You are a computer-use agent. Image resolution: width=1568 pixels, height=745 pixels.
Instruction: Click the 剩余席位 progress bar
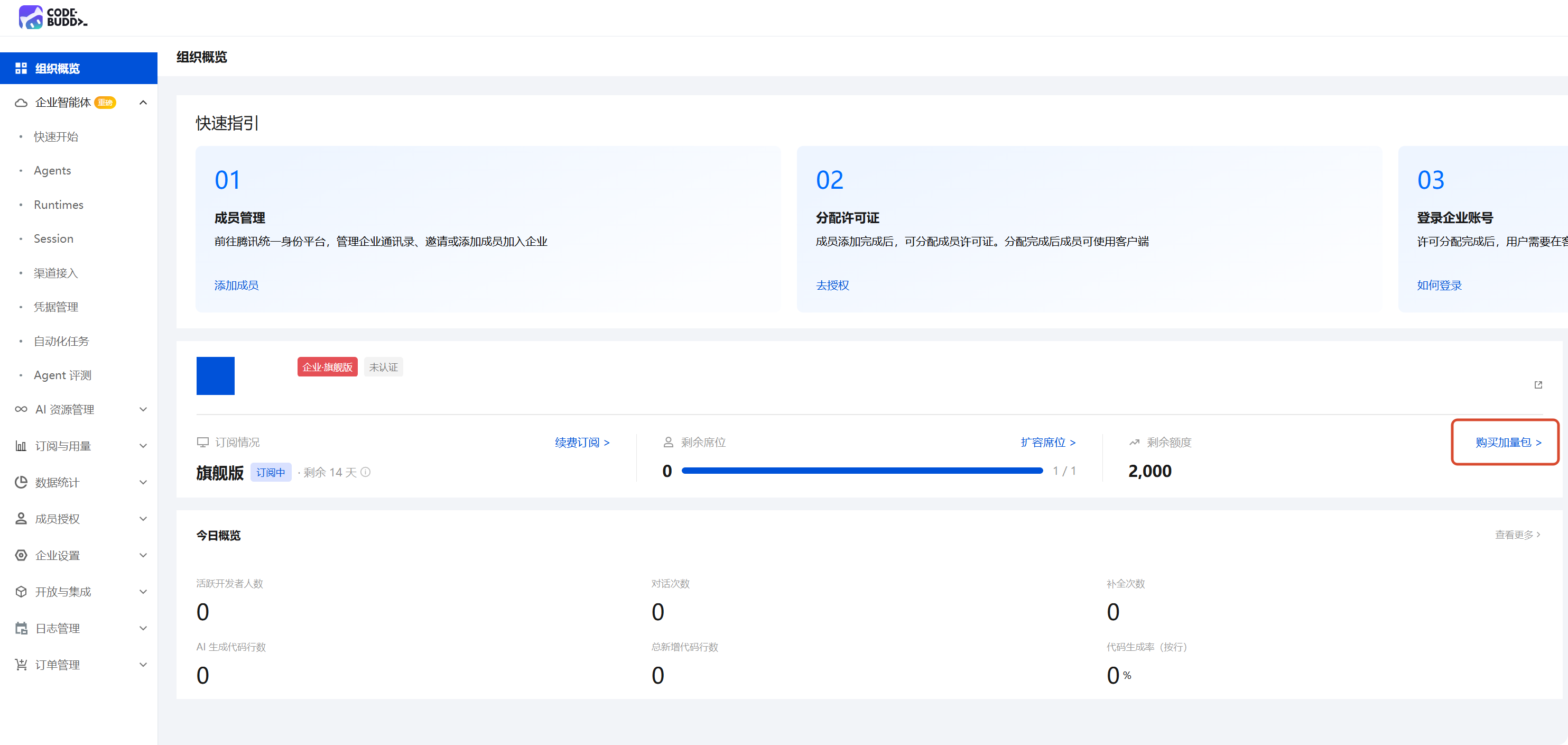862,471
